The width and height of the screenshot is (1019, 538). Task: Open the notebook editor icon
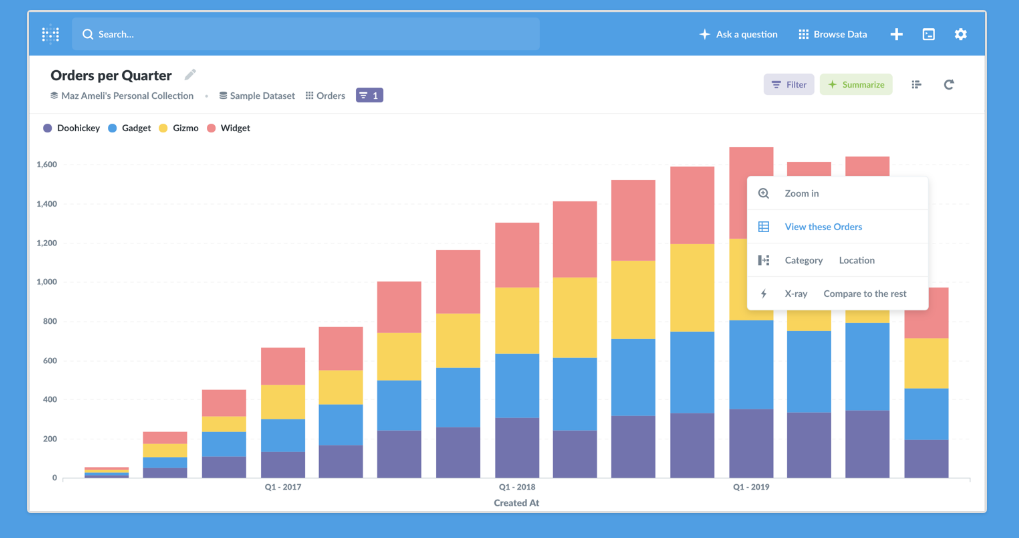(916, 85)
